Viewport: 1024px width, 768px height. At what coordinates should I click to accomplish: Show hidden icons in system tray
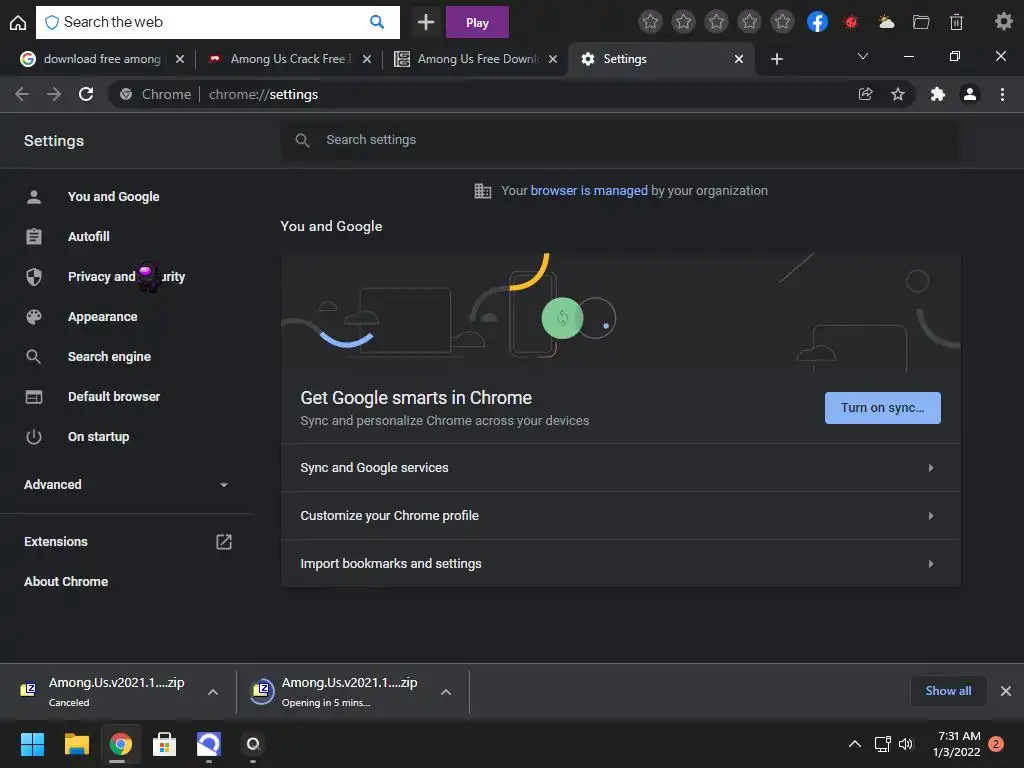[854, 744]
